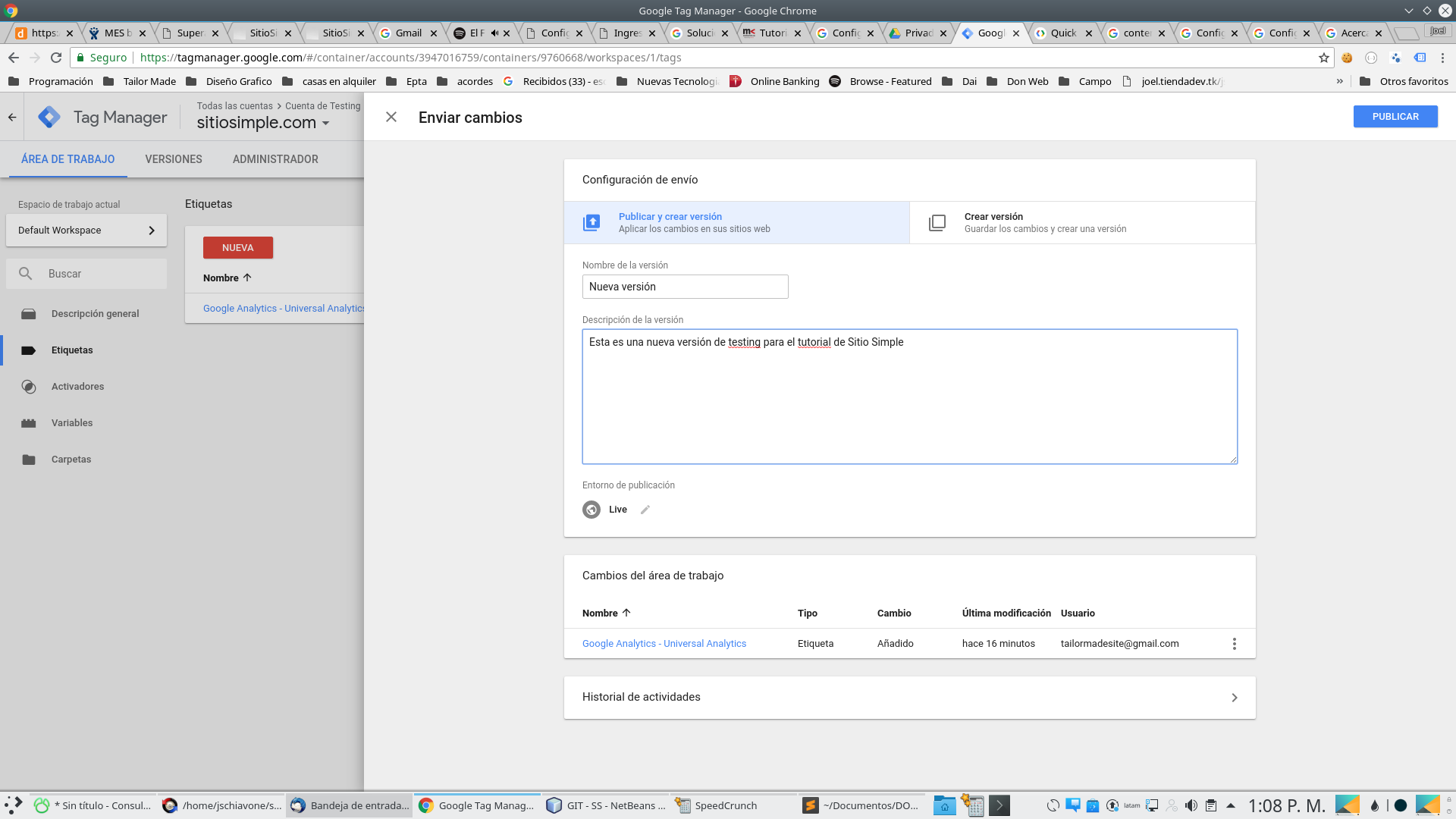Click the volume icon in system tray
The image size is (1456, 819).
pos(1191,805)
